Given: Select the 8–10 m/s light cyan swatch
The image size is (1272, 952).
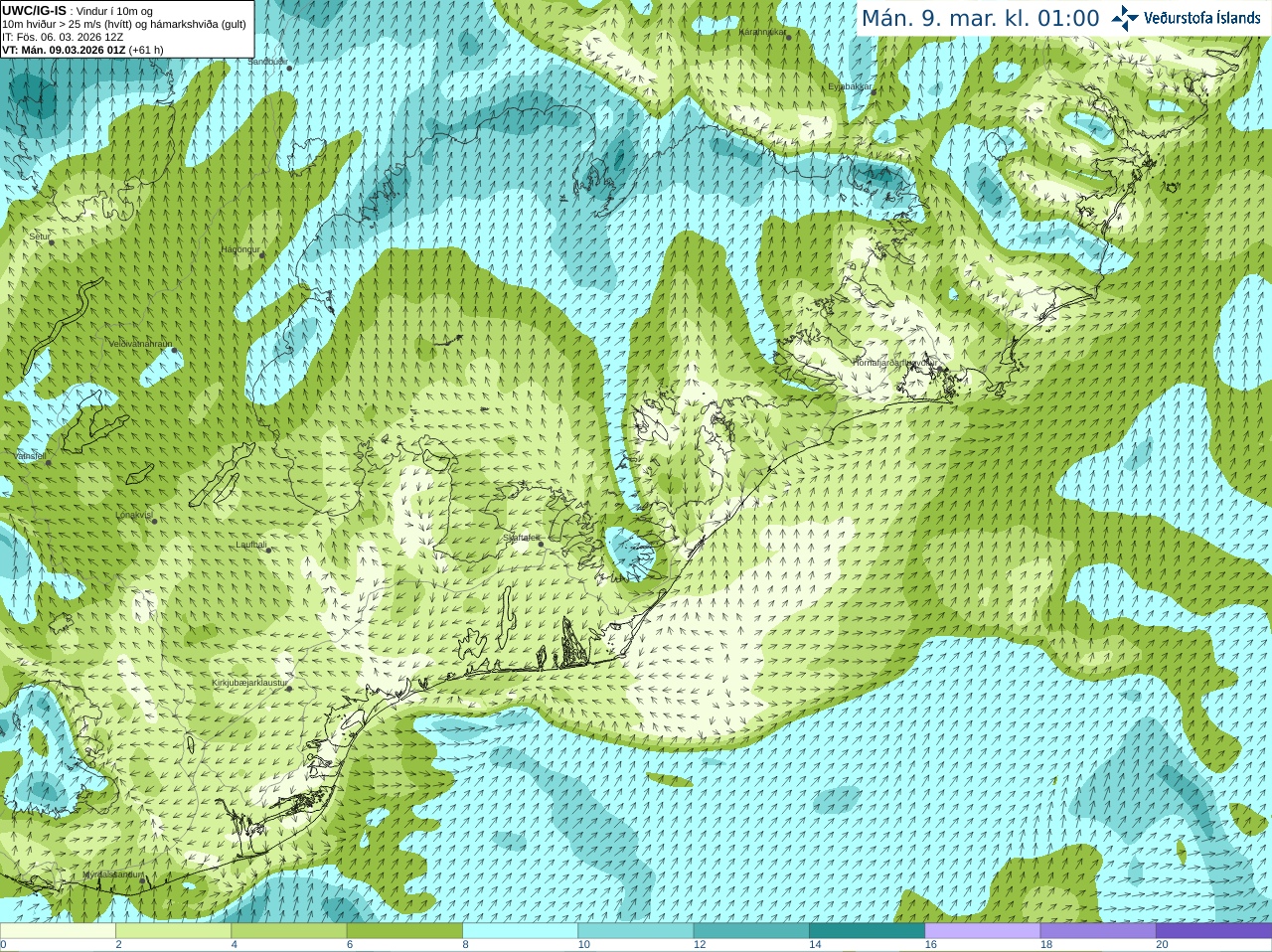Looking at the screenshot, I should [520, 931].
